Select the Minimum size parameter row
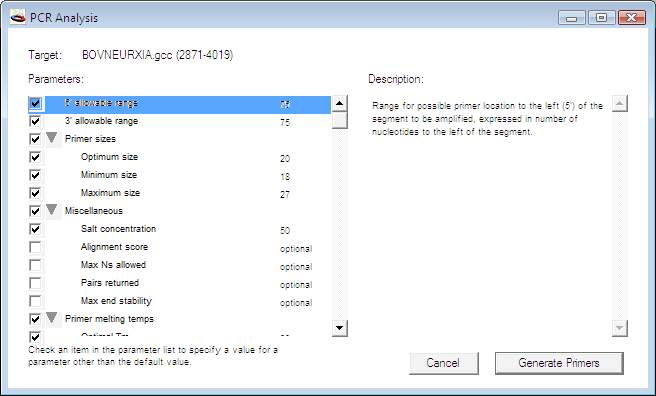This screenshot has width=656, height=396. pos(180,175)
